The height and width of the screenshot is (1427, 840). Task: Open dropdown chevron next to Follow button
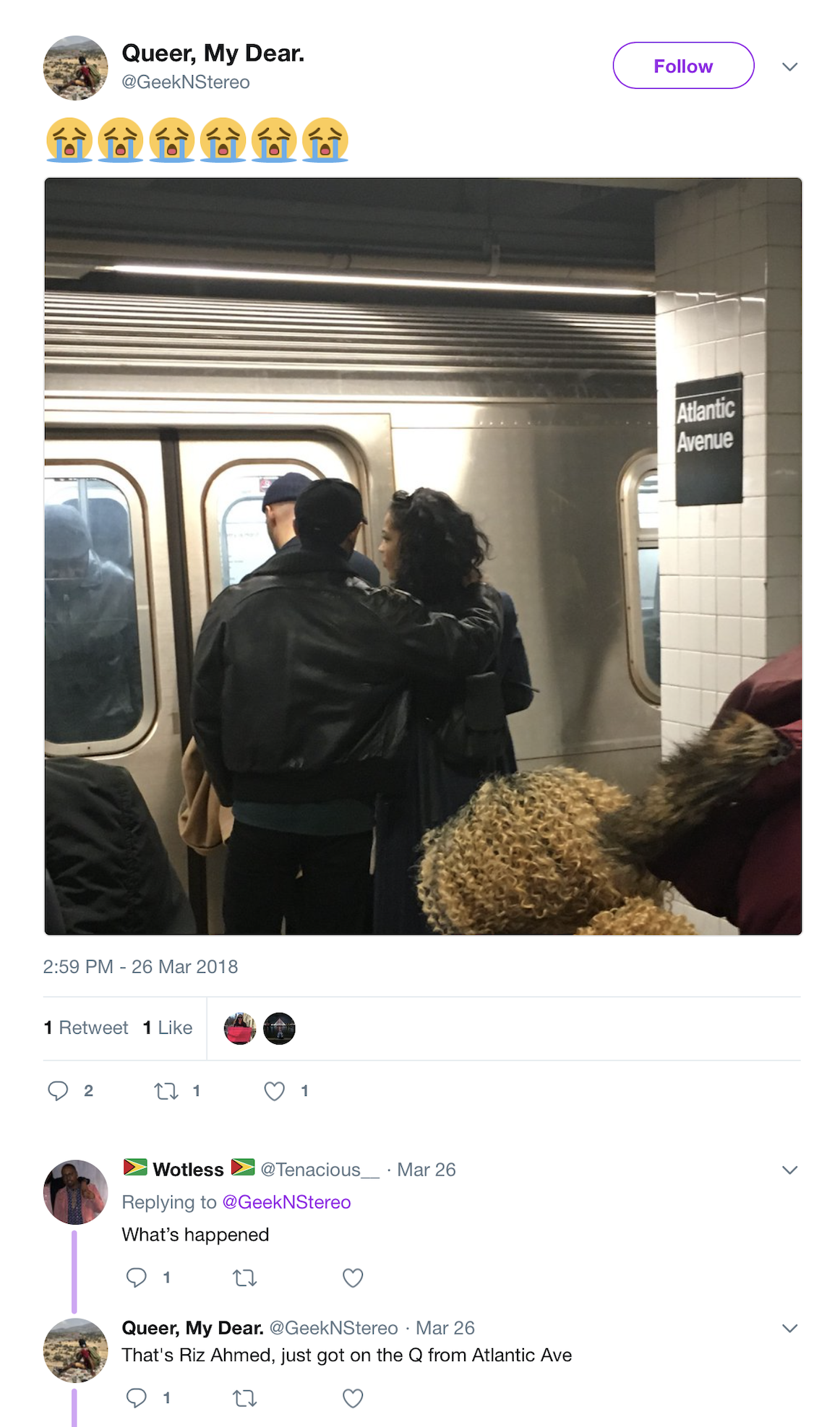(790, 67)
